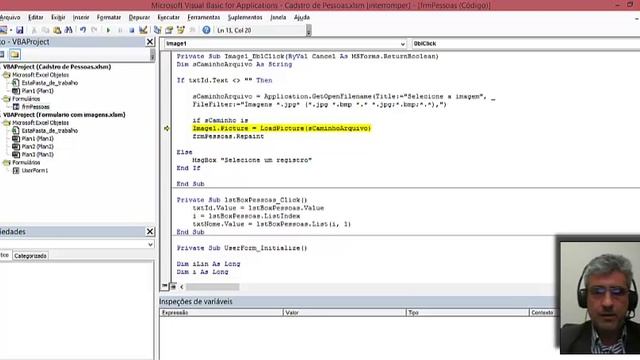Select EstaPasta_de_trabalho under Formulario com imagens project
Viewport: 640px width, 360px height.
[x=50, y=131]
